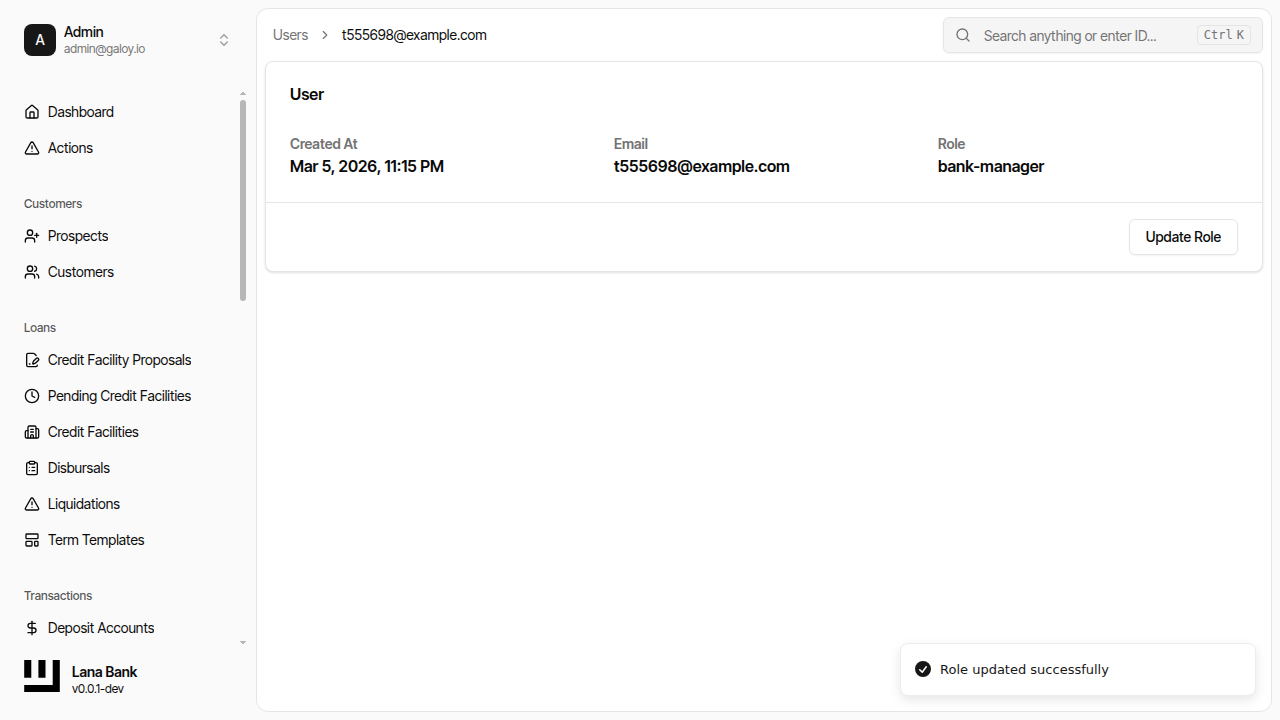Click the Dashboard home icon
1280x720 pixels.
coord(32,112)
